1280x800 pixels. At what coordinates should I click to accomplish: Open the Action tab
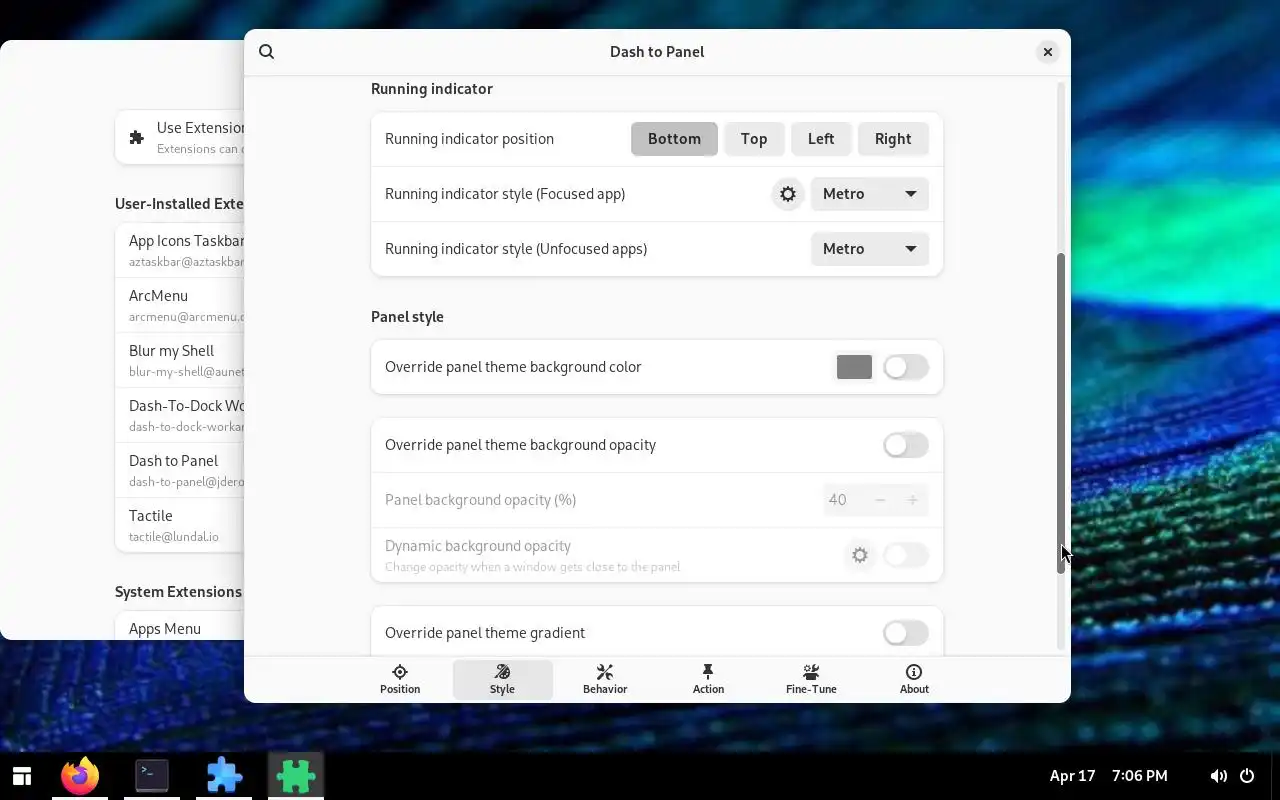tap(708, 680)
